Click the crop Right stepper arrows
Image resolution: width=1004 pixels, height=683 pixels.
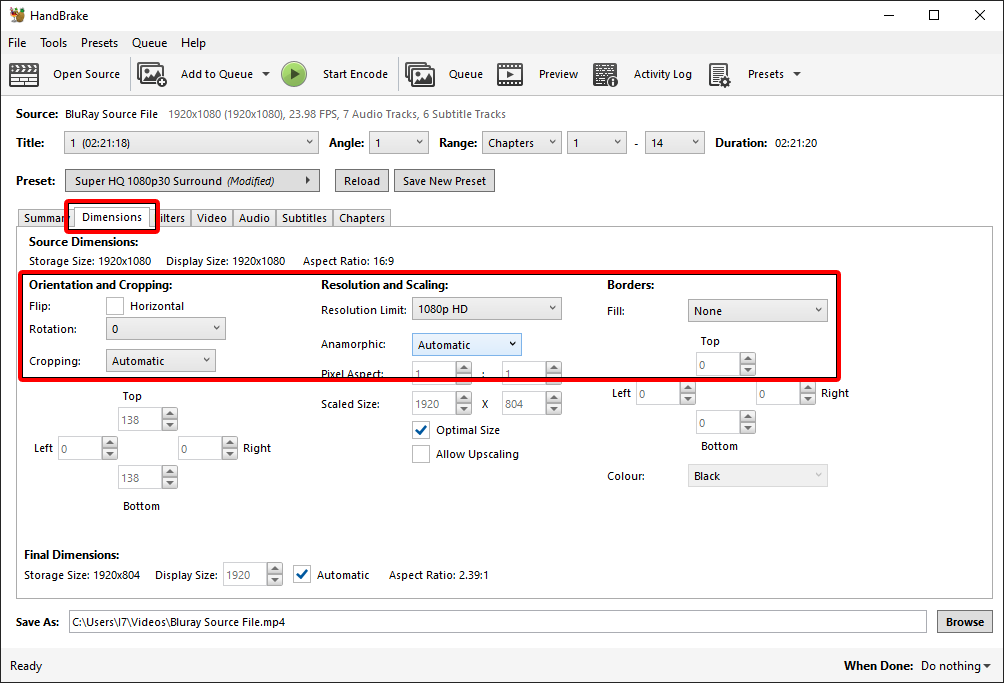click(x=230, y=448)
